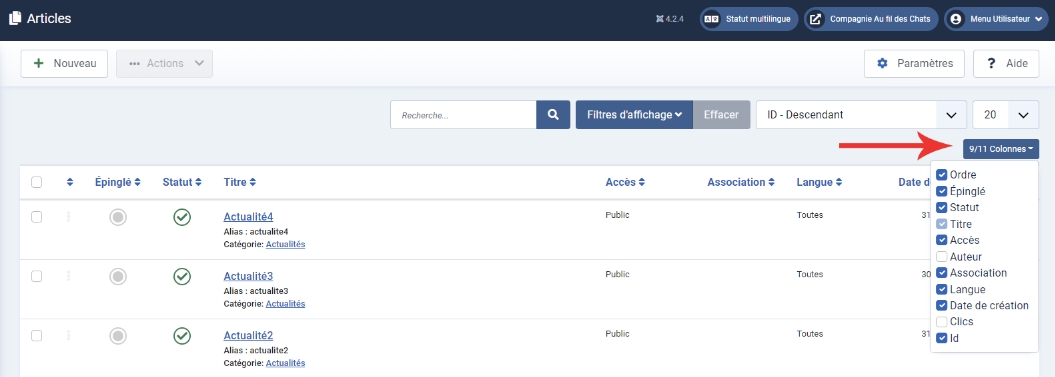Viewport: 1055px width, 377px height.
Task: Sort by Épinglé column header
Action: pos(118,182)
